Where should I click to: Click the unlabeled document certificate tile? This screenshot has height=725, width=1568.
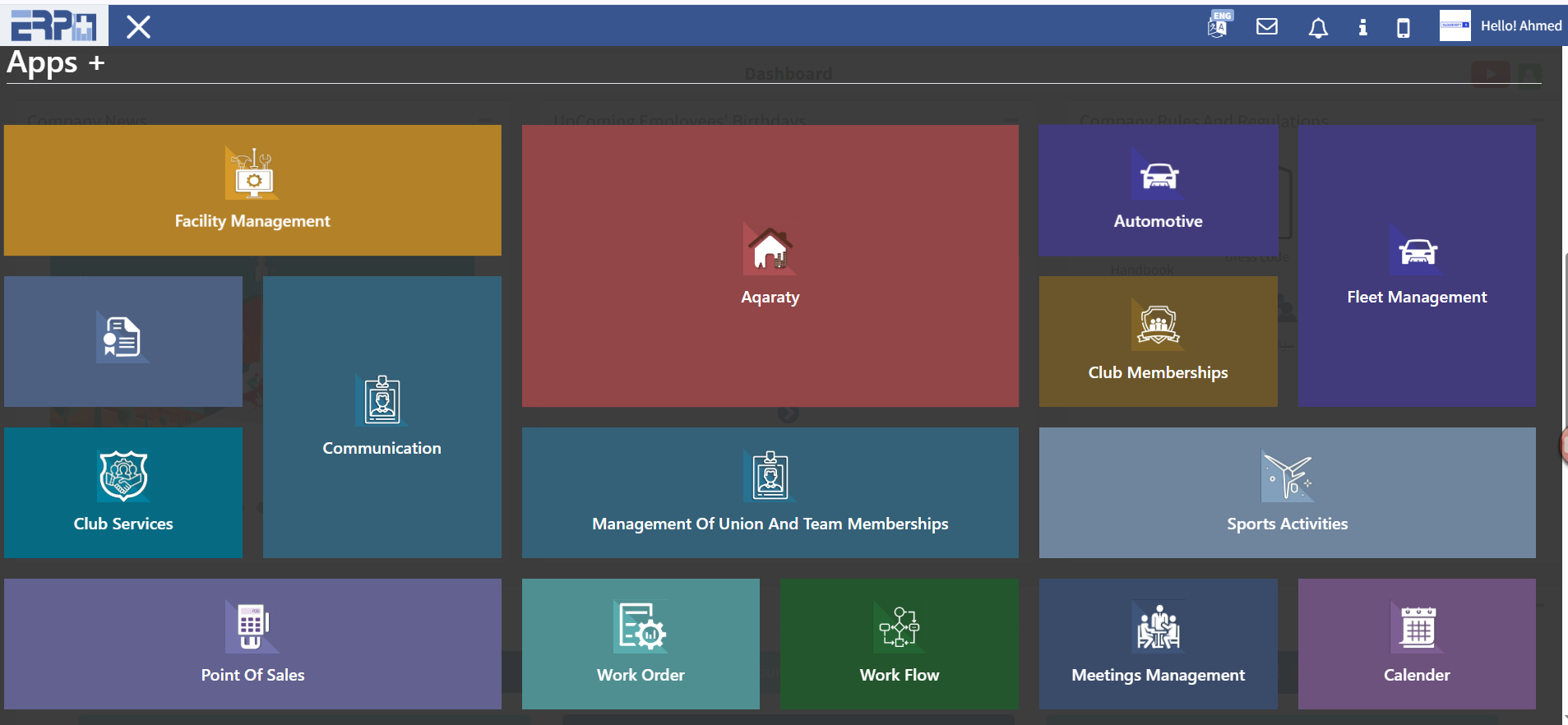coord(123,342)
